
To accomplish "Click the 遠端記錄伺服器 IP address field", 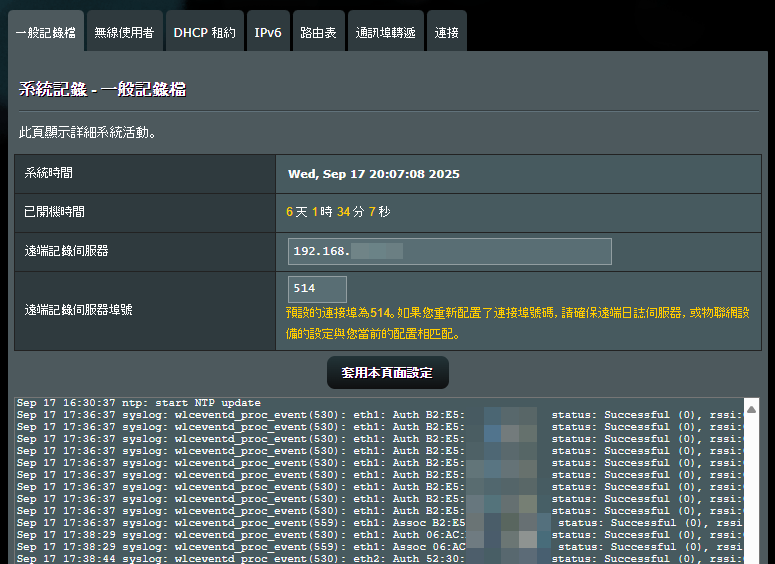I will point(449,251).
